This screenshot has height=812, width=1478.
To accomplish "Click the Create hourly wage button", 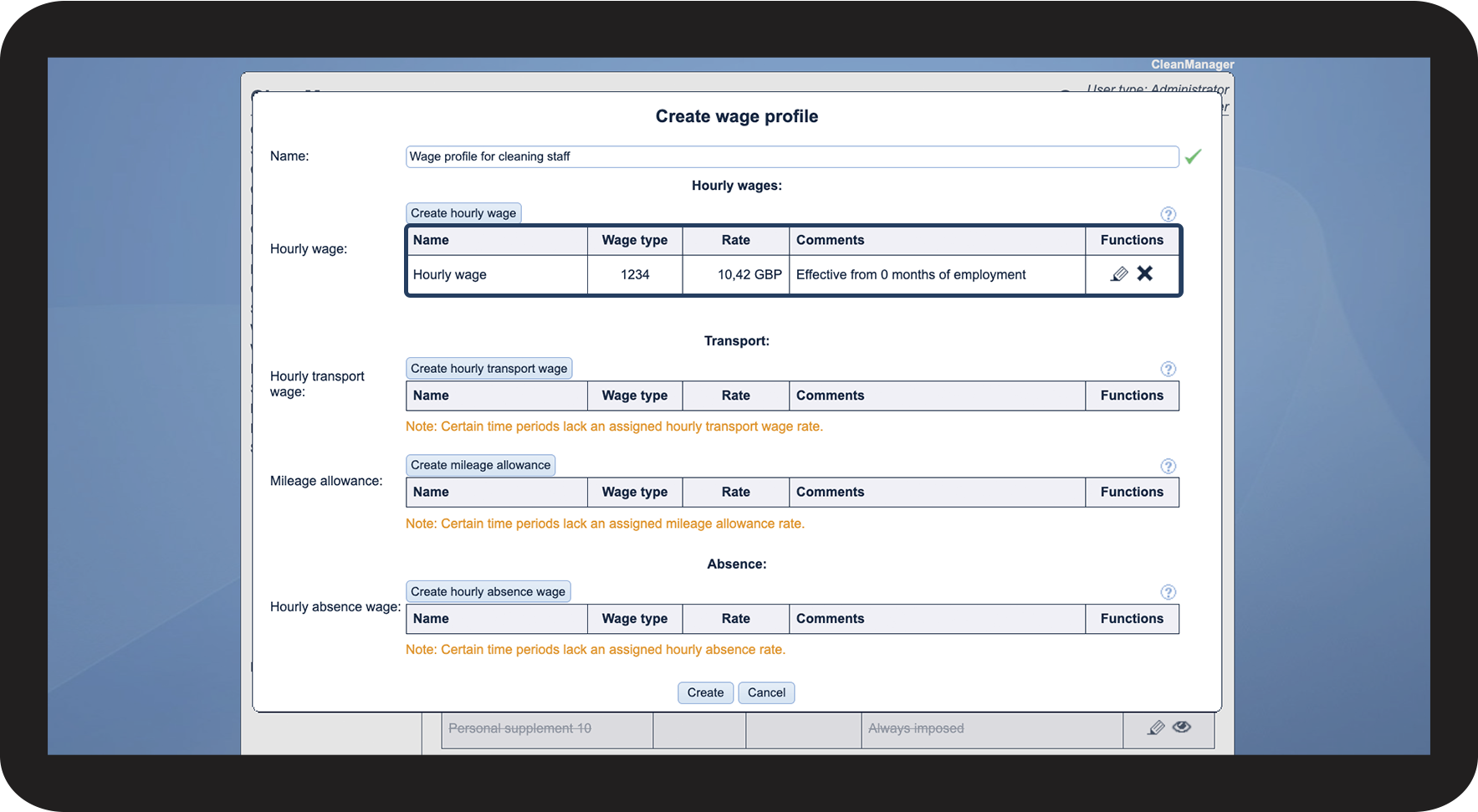I will pyautogui.click(x=463, y=213).
